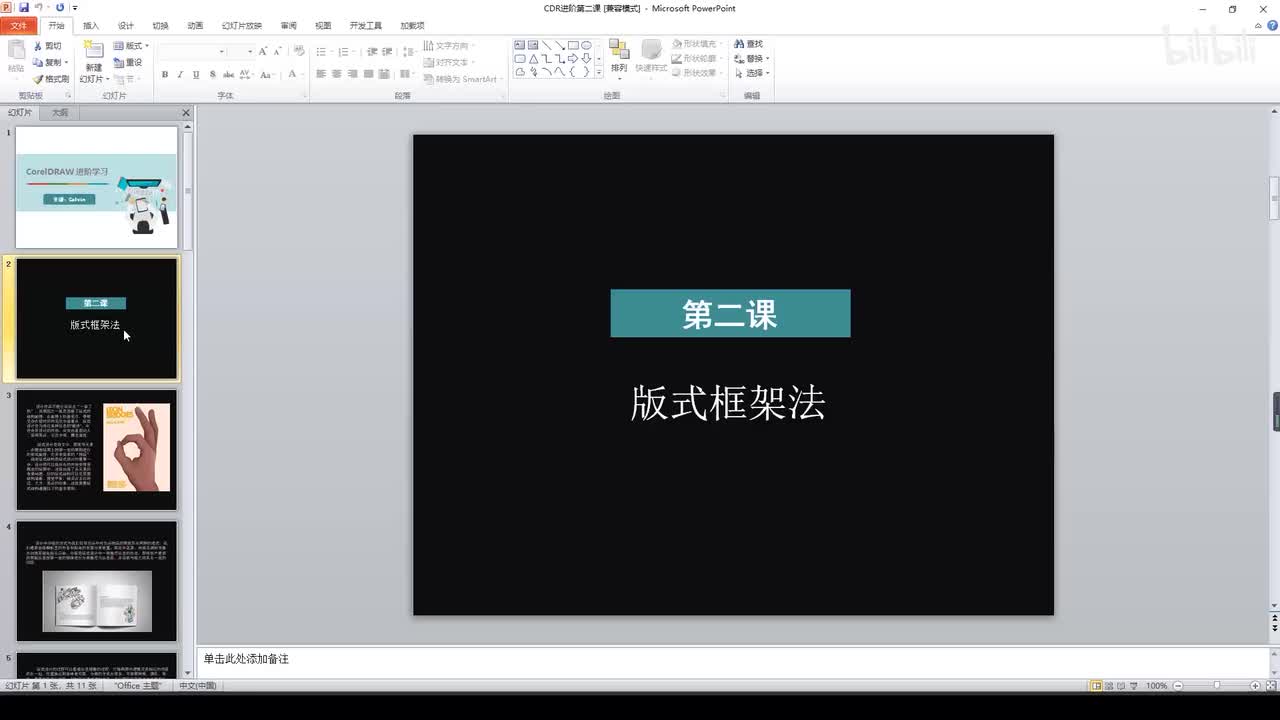Click the zoom in plus button

(x=1255, y=686)
